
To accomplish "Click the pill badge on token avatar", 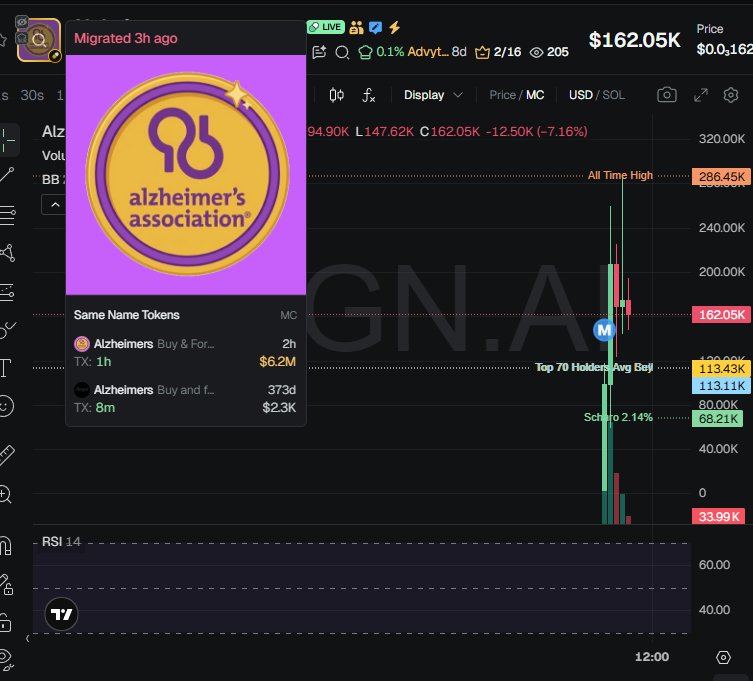I will [55, 56].
